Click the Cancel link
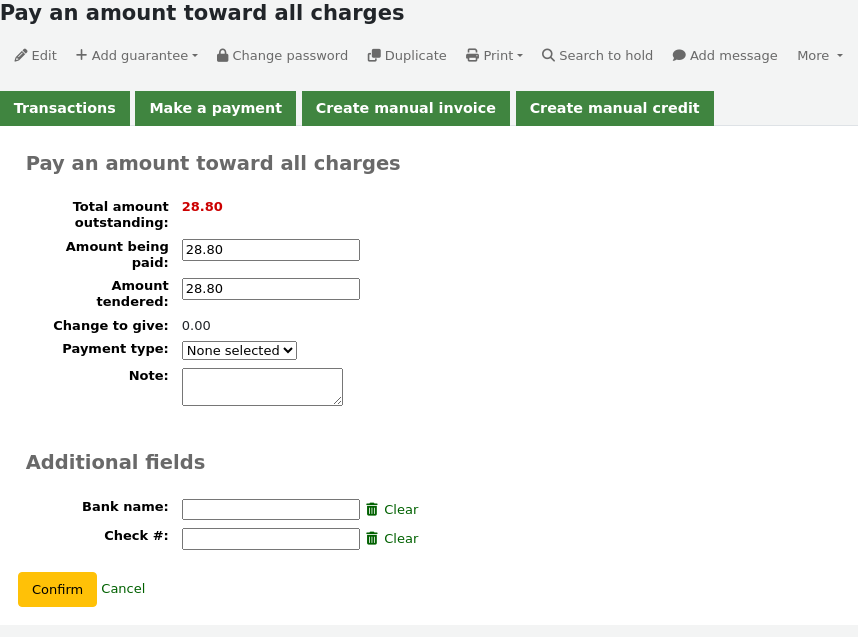Image resolution: width=858 pixels, height=637 pixels. coord(123,589)
